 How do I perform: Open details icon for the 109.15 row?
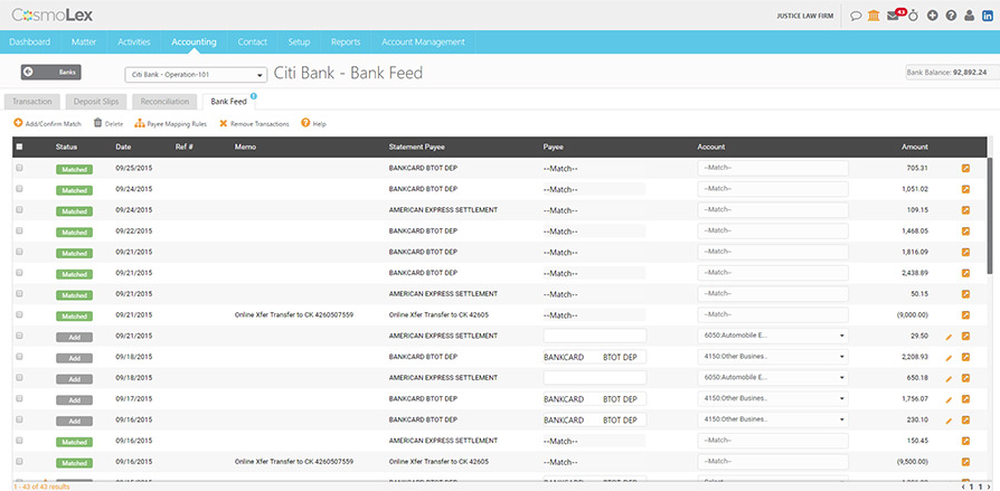[966, 210]
